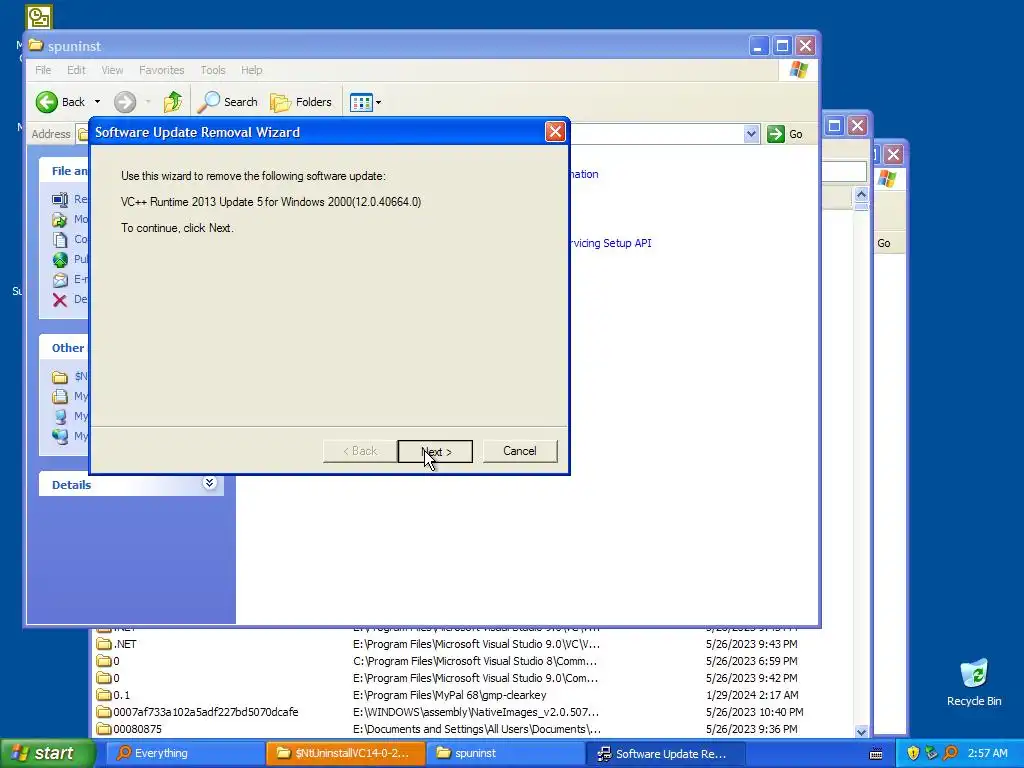This screenshot has width=1024, height=768.
Task: Click the rename file icon in tasks pane
Action: point(60,199)
